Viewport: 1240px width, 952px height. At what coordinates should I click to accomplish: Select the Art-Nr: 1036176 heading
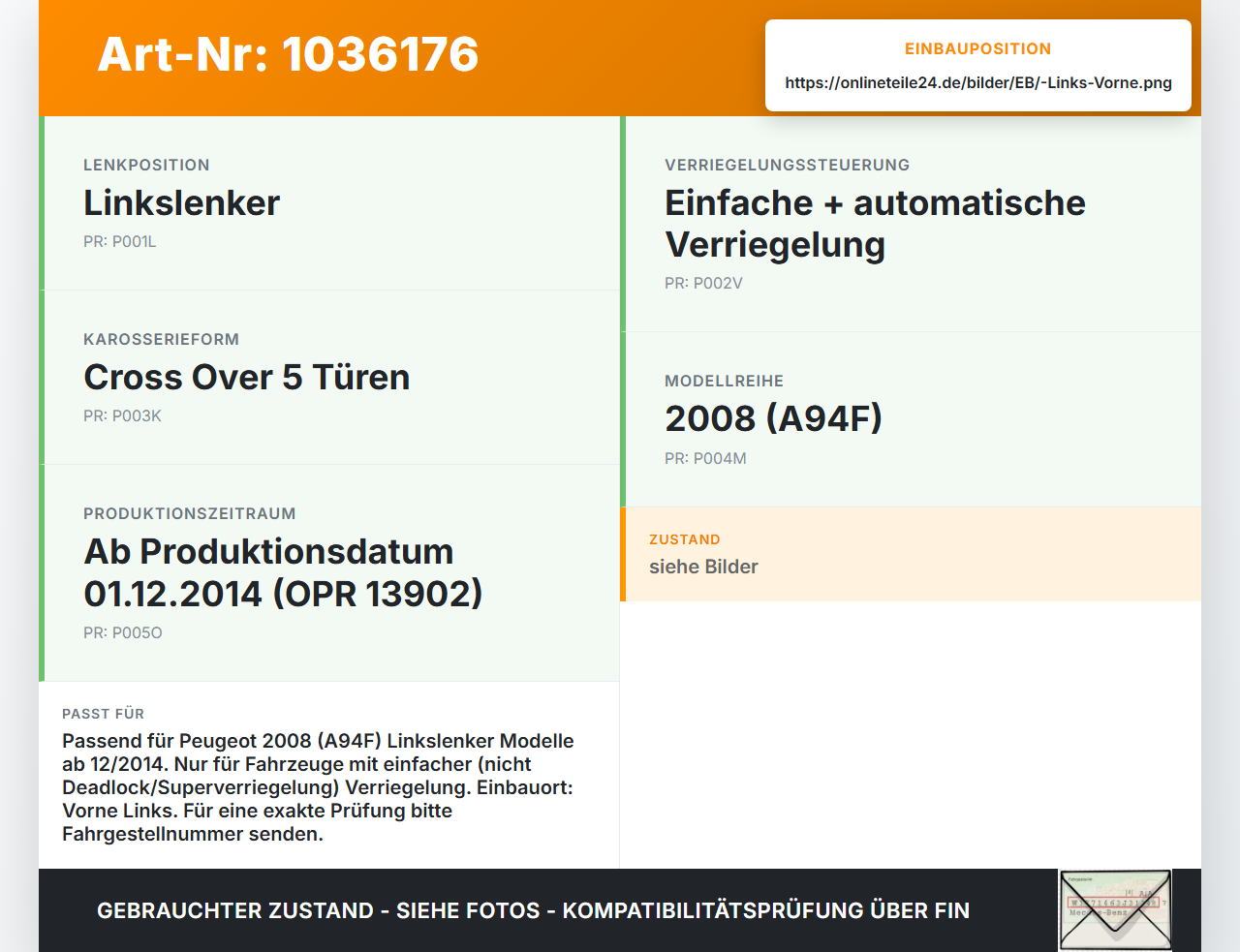point(288,54)
